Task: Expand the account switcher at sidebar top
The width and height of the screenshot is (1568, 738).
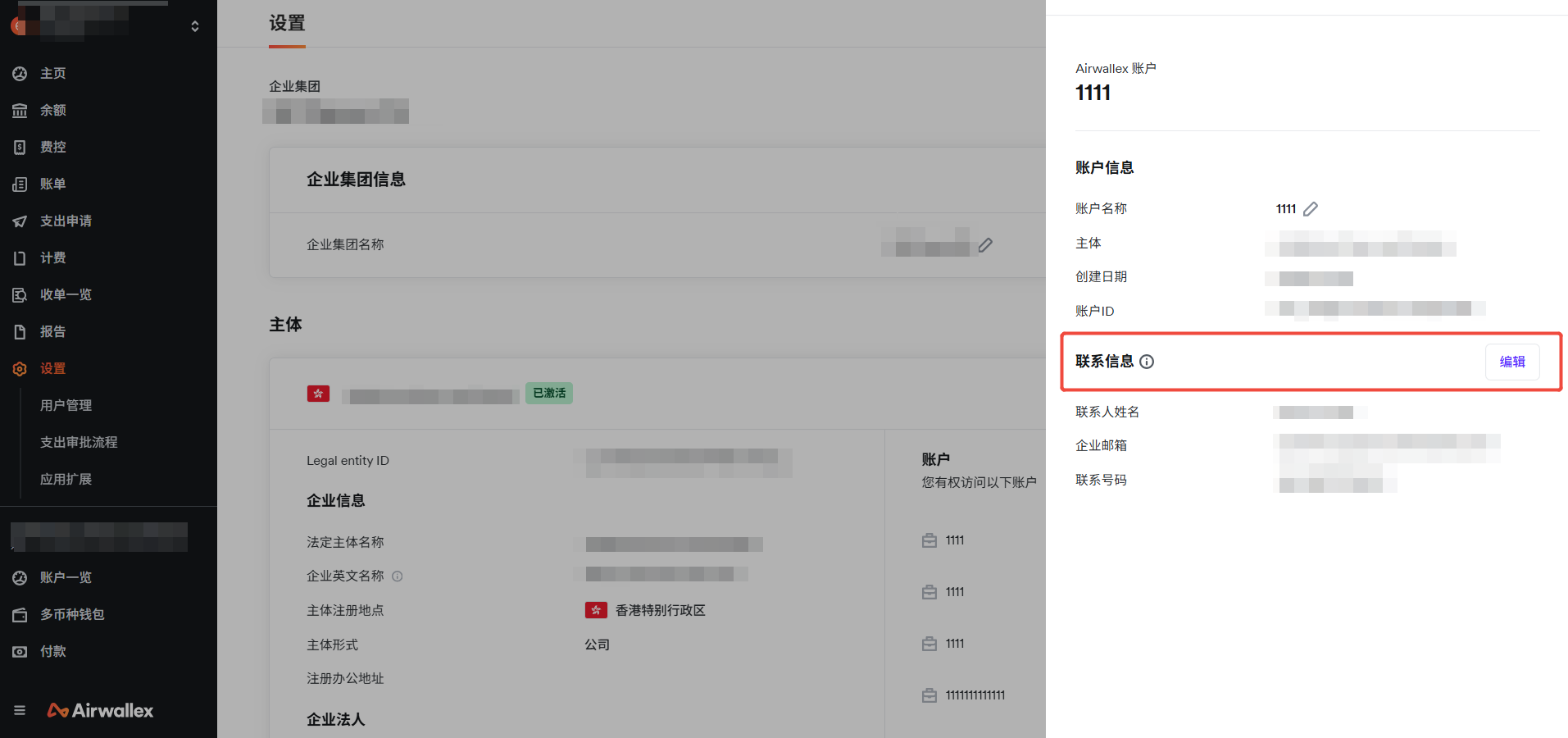Action: click(x=194, y=26)
